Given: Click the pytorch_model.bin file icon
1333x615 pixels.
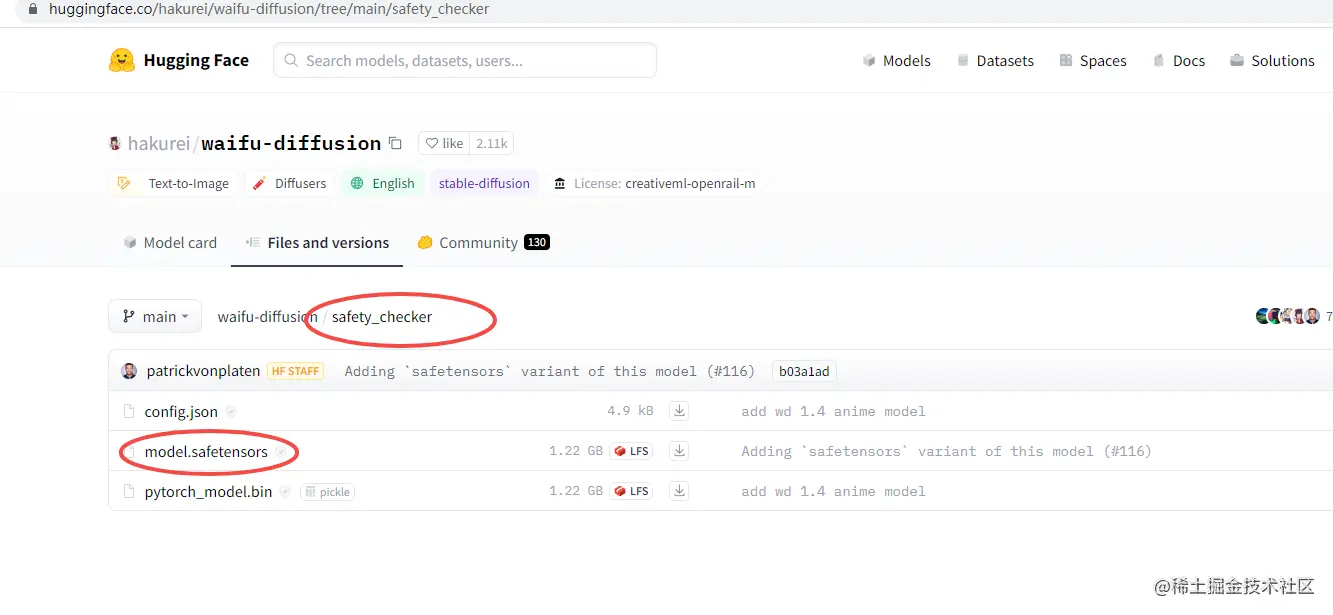Looking at the screenshot, I should pos(128,491).
